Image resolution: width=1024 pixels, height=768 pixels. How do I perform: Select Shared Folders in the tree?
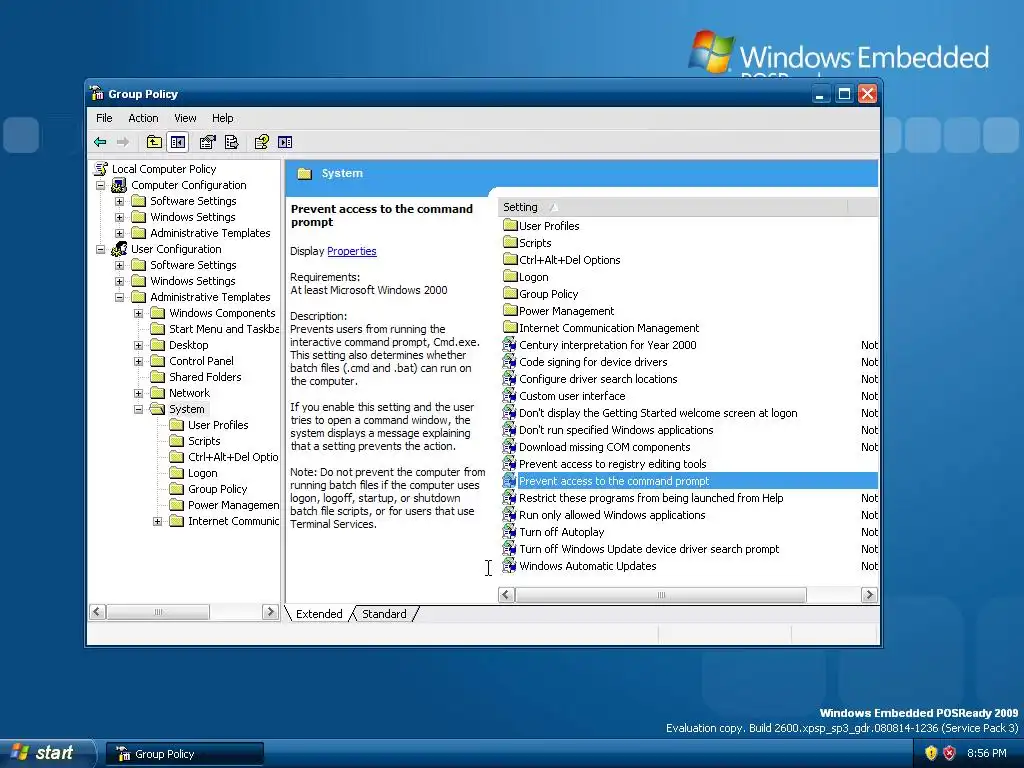(205, 377)
